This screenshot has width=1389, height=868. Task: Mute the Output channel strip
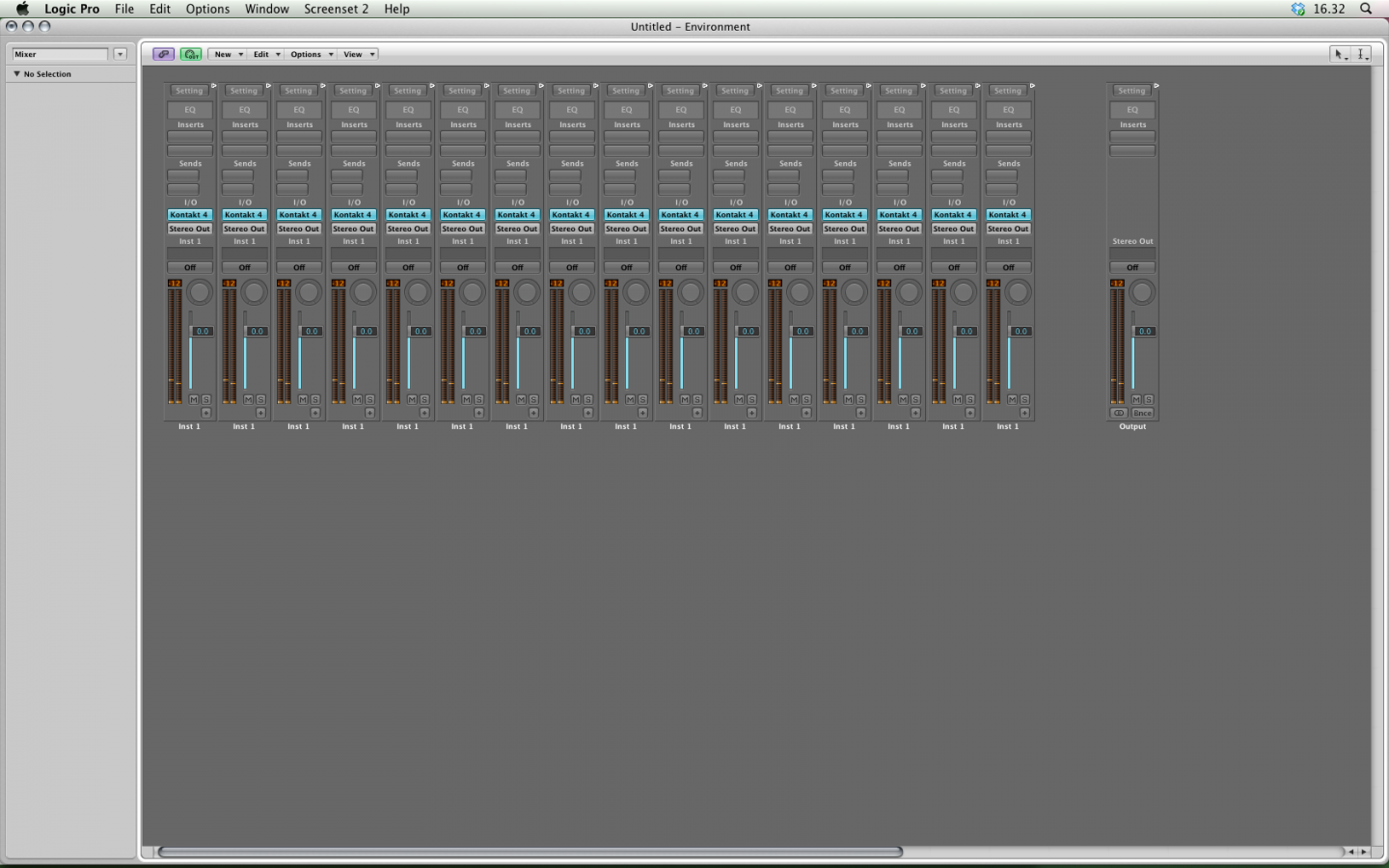(x=1135, y=399)
